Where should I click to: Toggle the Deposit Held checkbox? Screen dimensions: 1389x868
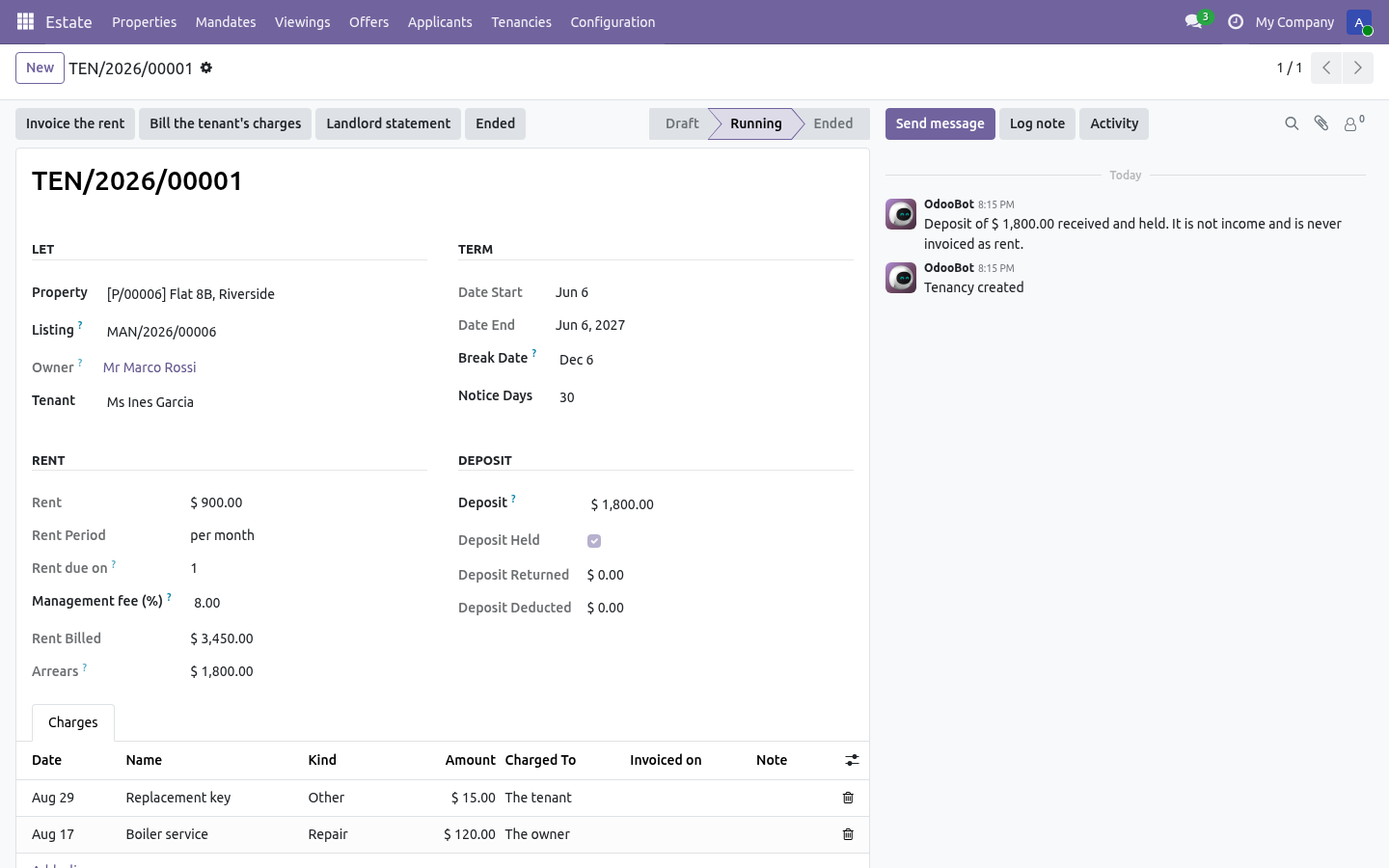pos(594,541)
